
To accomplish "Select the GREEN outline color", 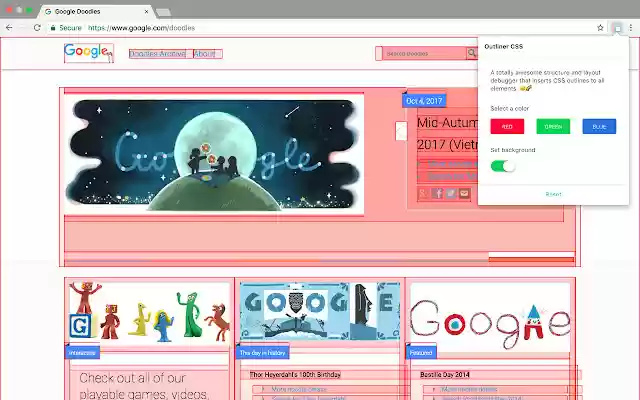I will (x=553, y=127).
